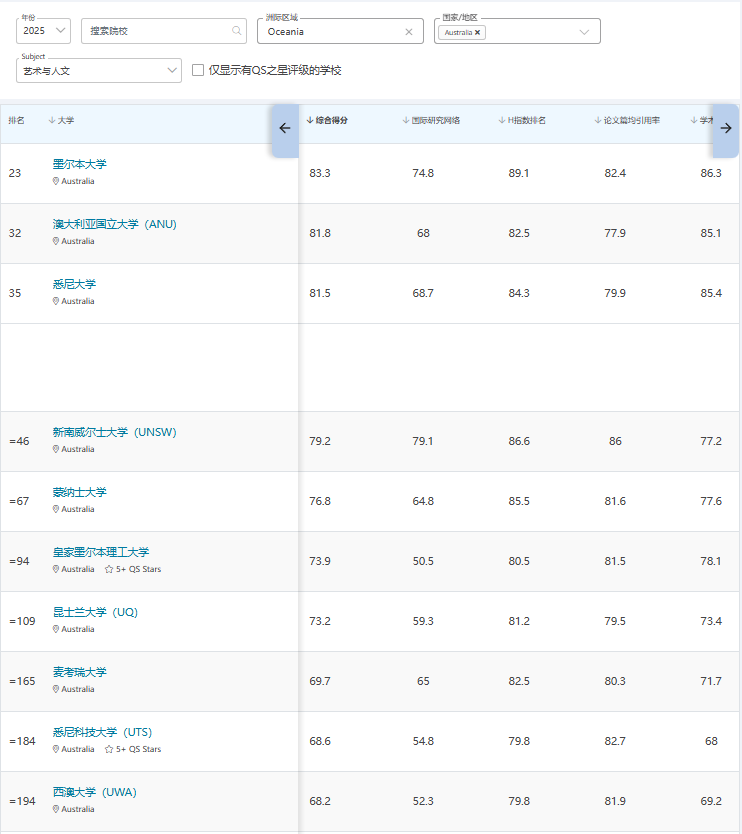Sort by 论文篇均引用率 column
This screenshot has height=834, width=742.
(627, 121)
